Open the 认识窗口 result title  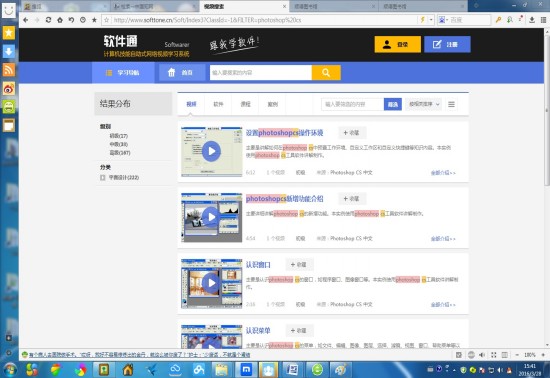click(x=258, y=265)
